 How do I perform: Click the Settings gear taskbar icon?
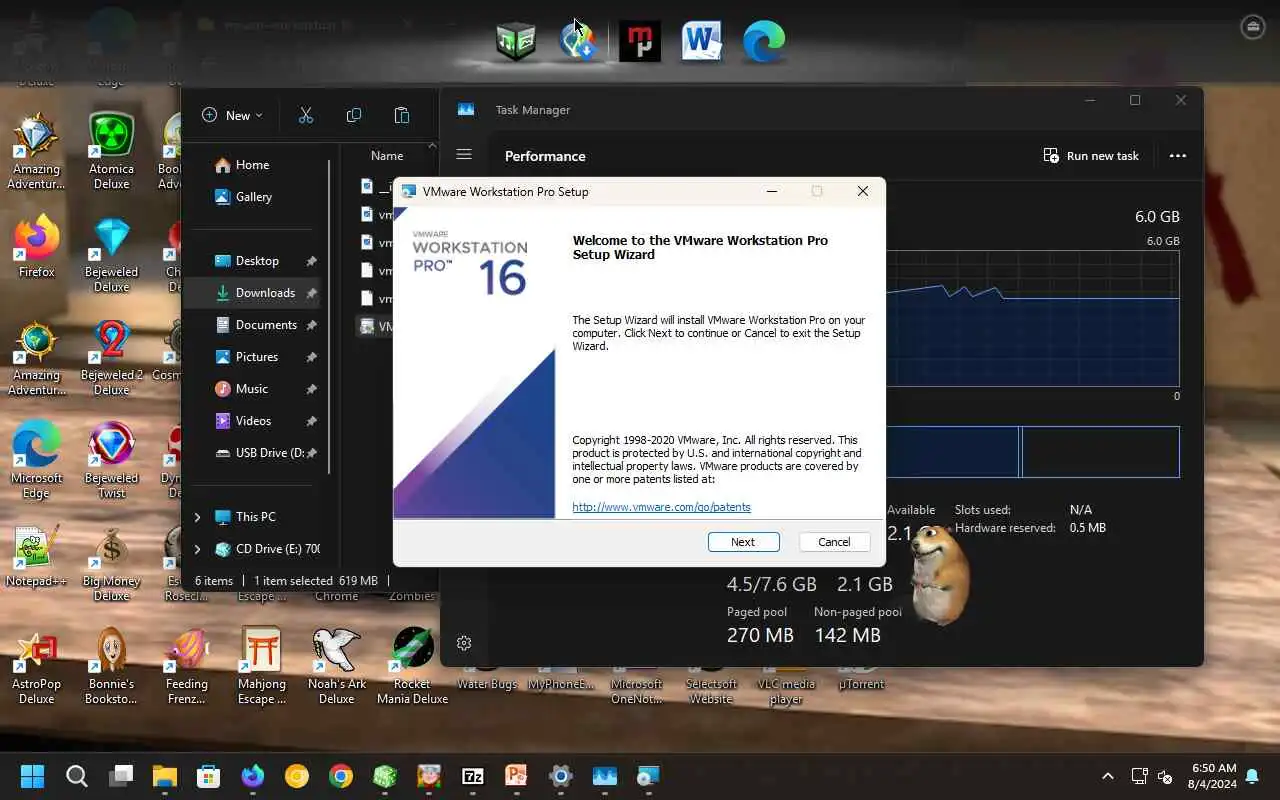[x=561, y=776]
